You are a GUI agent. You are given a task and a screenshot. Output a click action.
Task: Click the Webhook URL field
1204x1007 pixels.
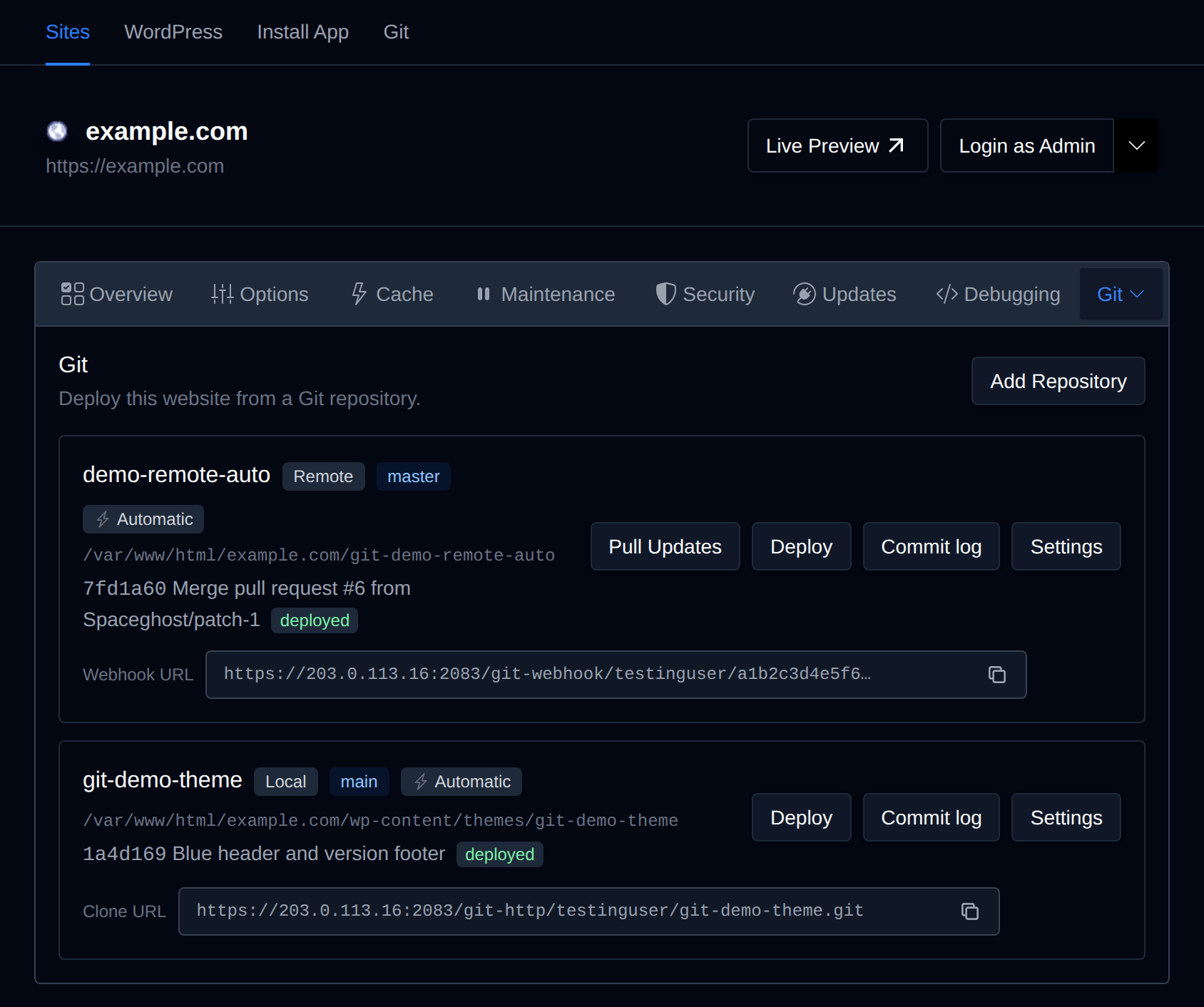pos(616,675)
